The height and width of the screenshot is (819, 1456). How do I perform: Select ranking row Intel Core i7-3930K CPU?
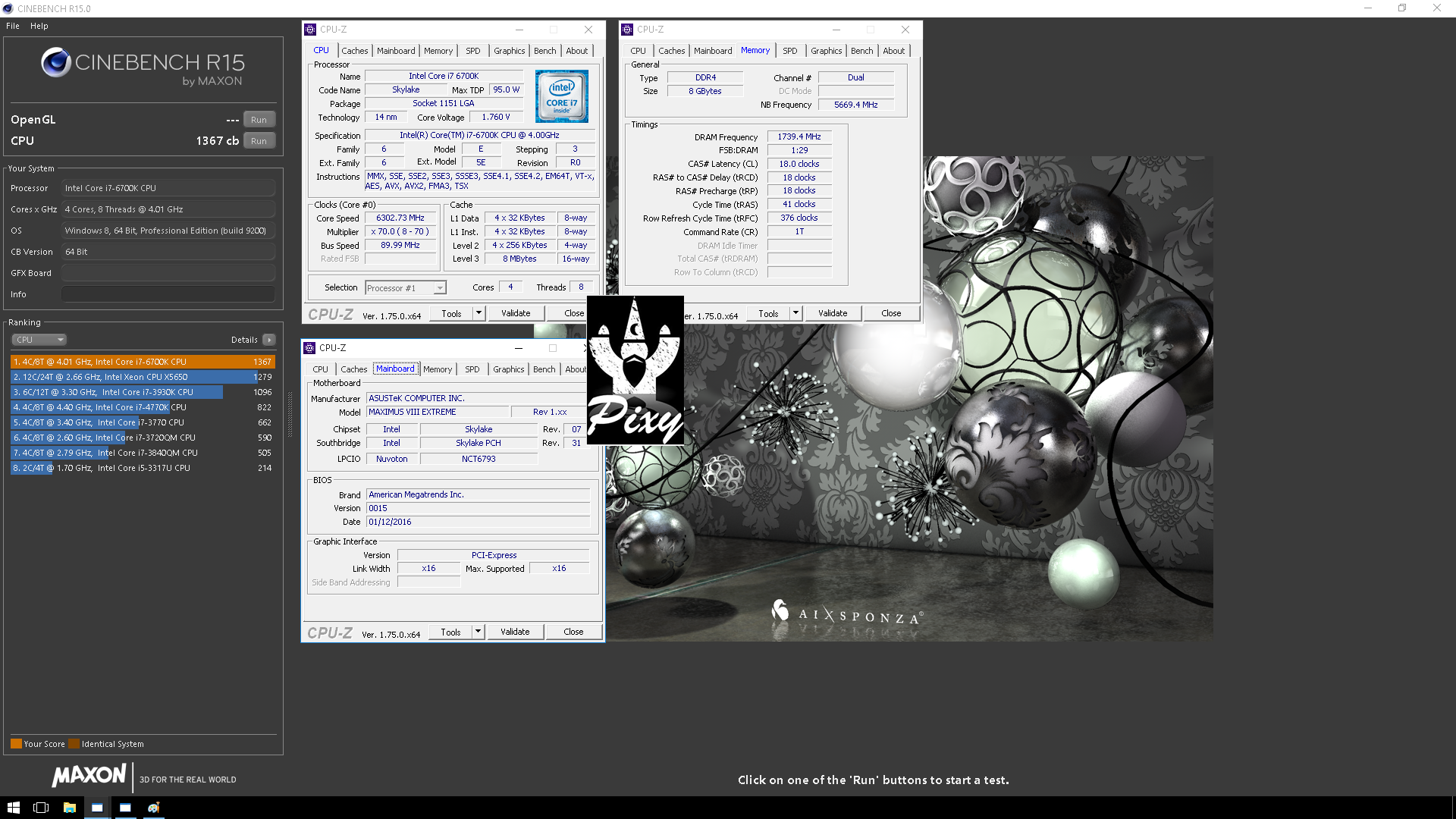[143, 392]
